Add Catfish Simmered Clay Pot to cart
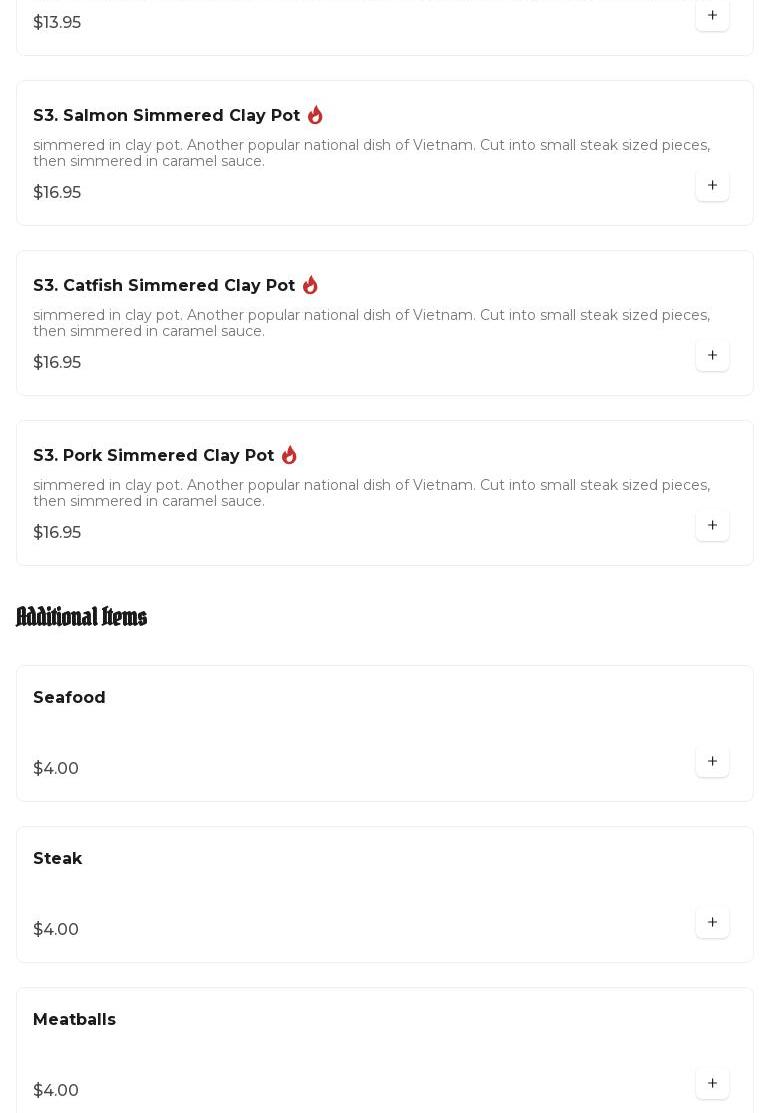This screenshot has width=770, height=1113. [712, 355]
